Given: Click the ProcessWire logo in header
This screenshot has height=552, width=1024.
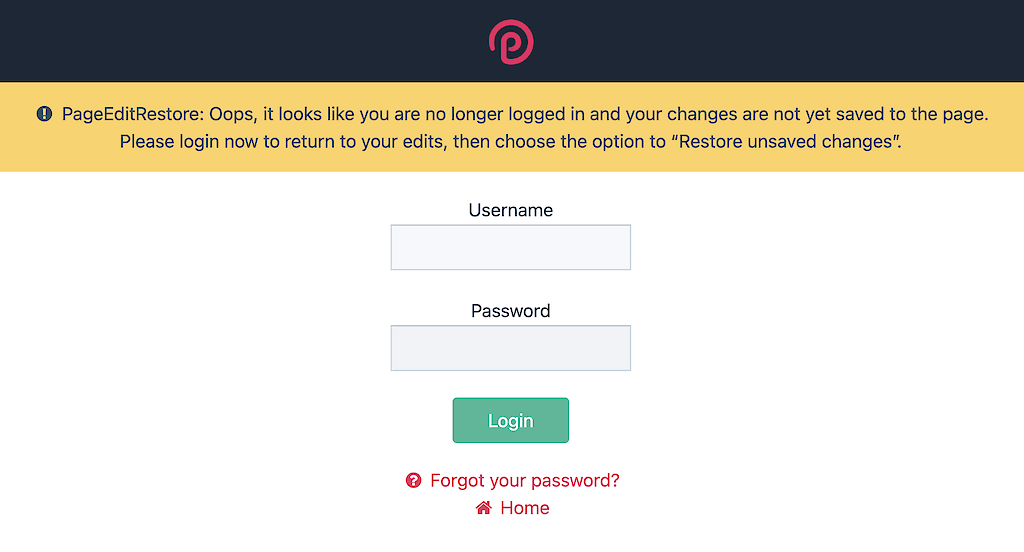Looking at the screenshot, I should (x=511, y=42).
